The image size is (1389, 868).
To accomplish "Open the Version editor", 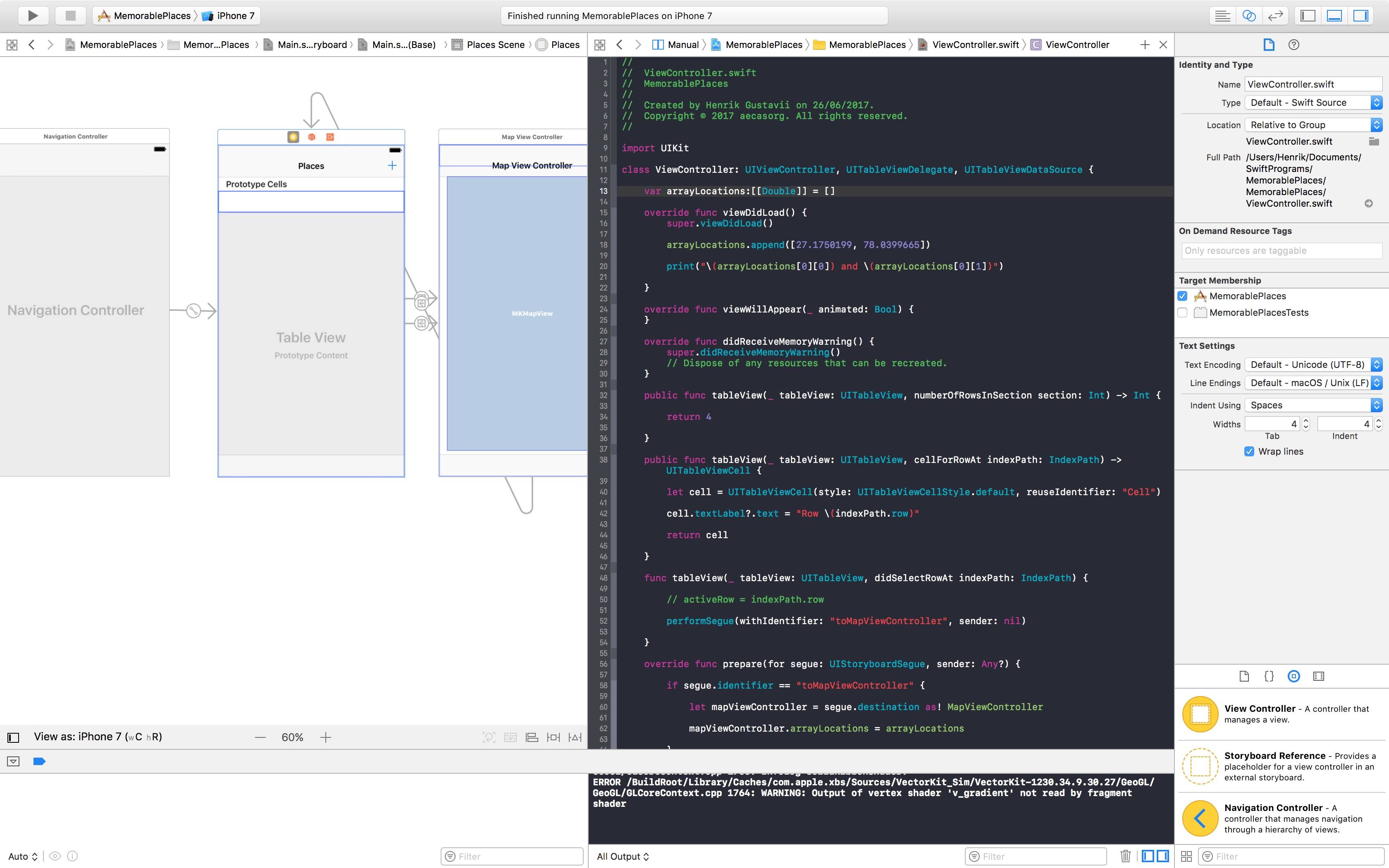I will (x=1275, y=16).
